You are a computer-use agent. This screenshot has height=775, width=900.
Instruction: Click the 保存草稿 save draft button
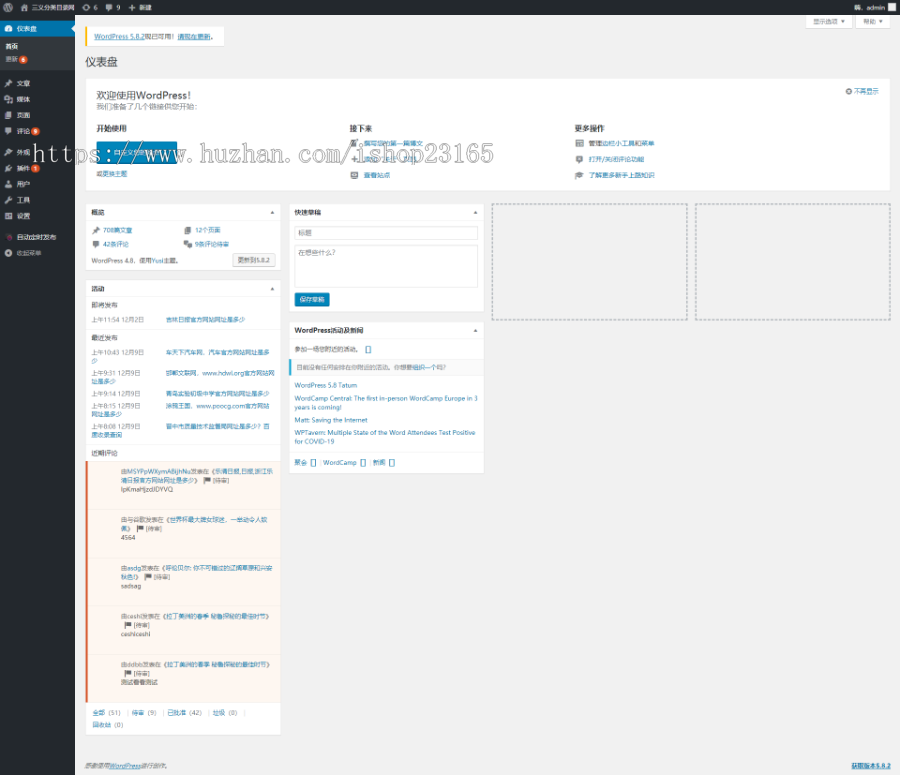pyautogui.click(x=312, y=299)
